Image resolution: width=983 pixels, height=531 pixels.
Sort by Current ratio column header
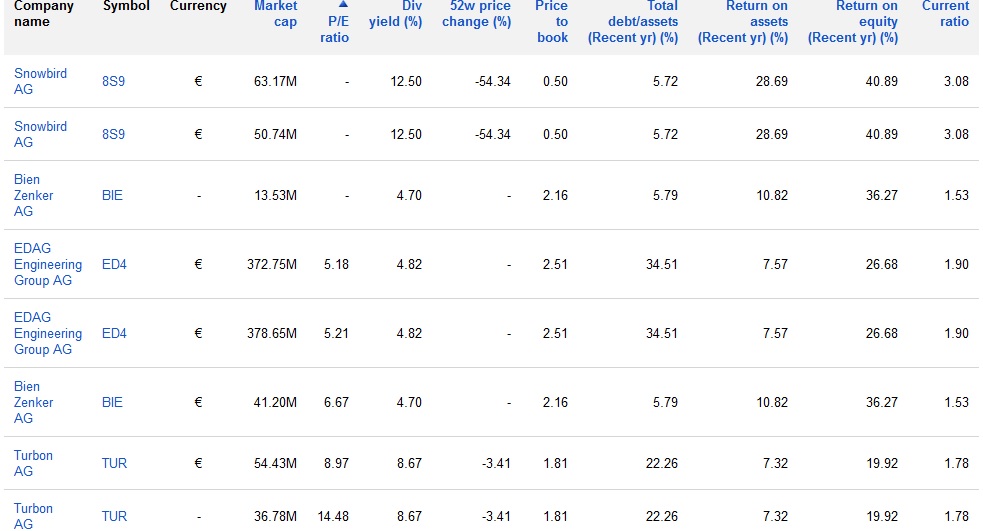point(945,13)
